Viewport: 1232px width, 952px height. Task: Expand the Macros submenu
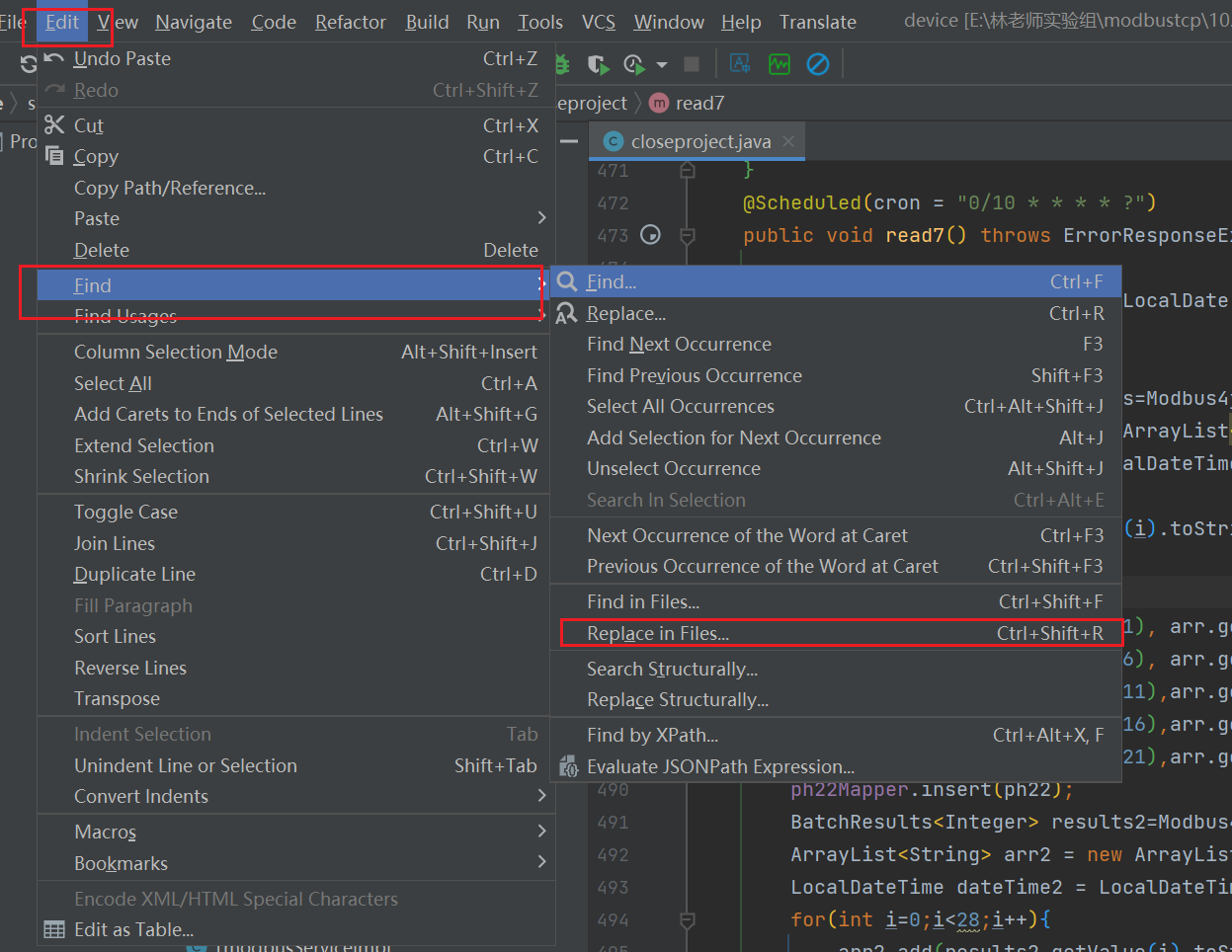coord(541,831)
